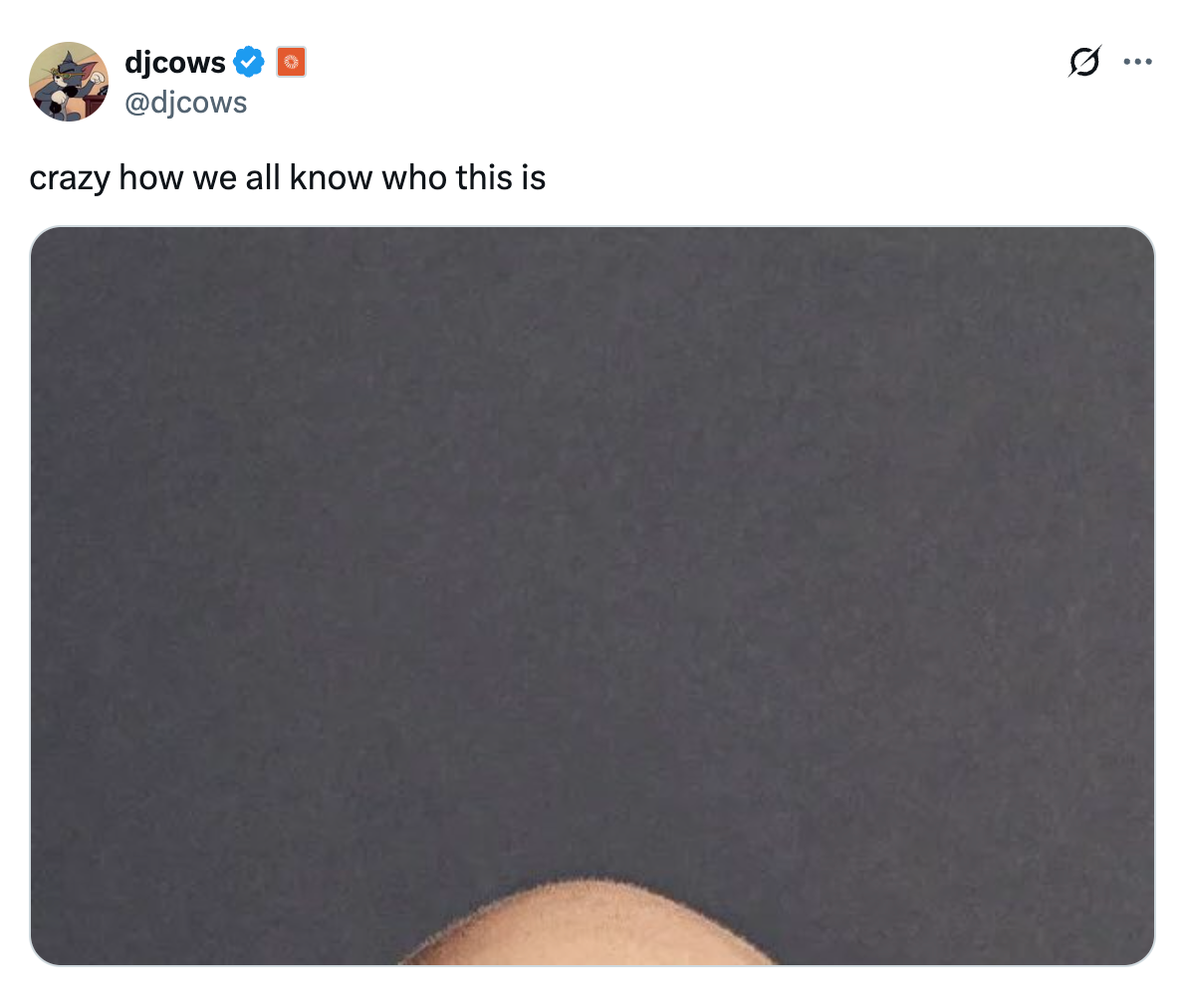Click the tweet text 'crazy how we all know'
The width and height of the screenshot is (1185, 1008).
[200, 178]
